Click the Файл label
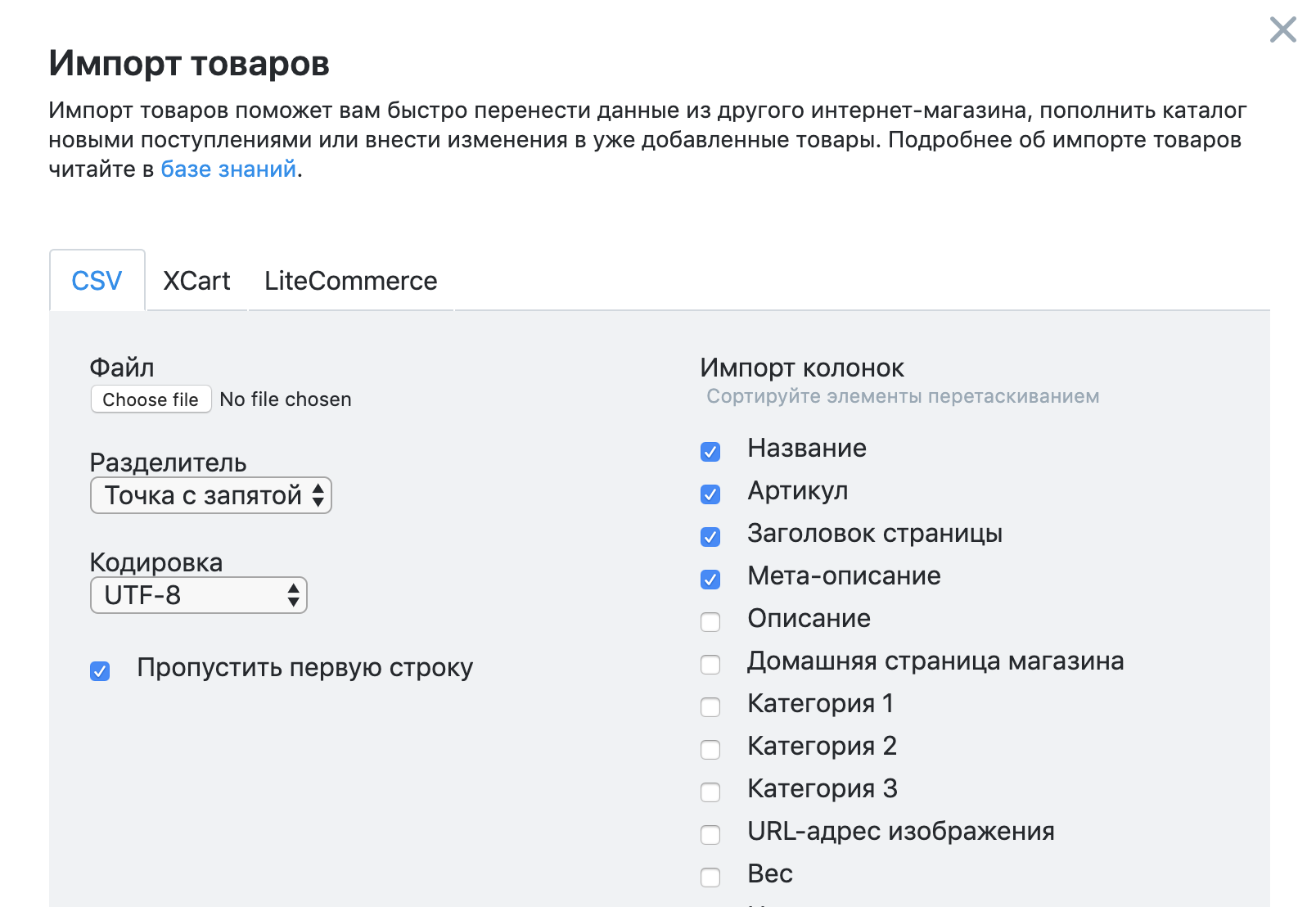 (x=122, y=368)
